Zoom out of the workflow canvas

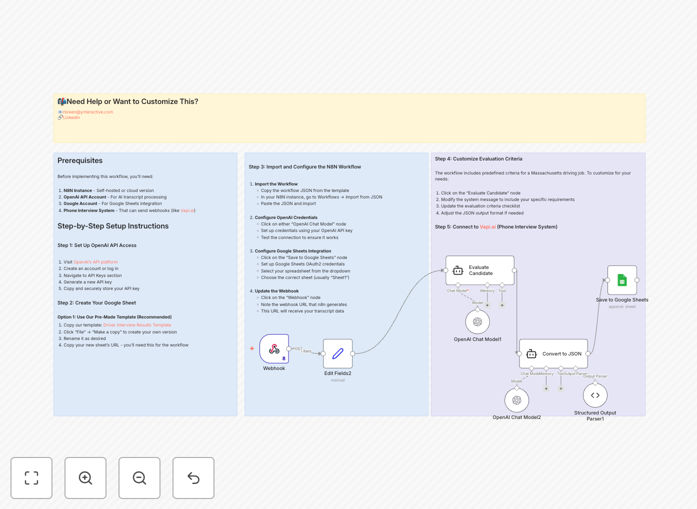pyautogui.click(x=139, y=478)
